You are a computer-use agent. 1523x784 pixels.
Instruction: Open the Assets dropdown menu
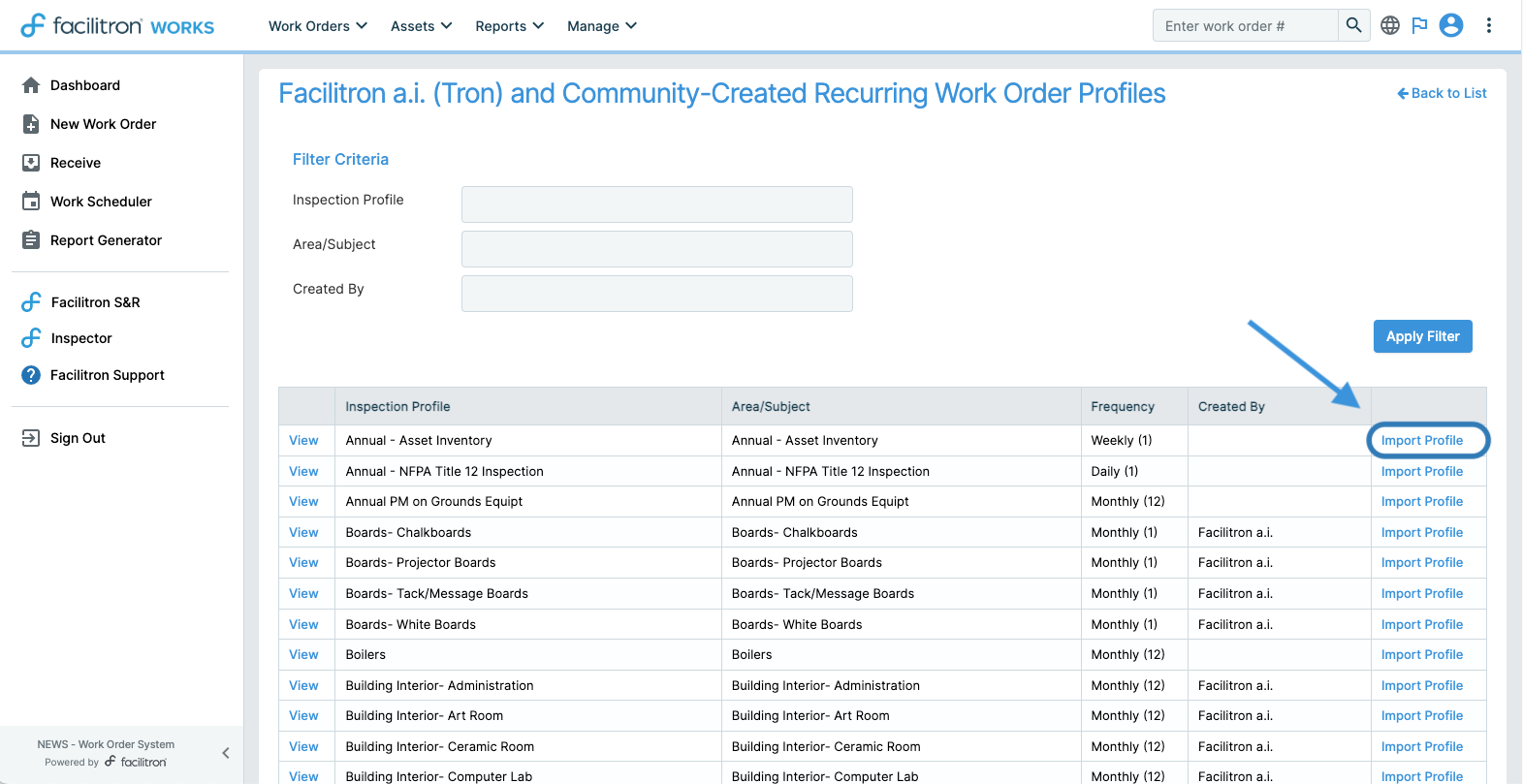click(421, 26)
